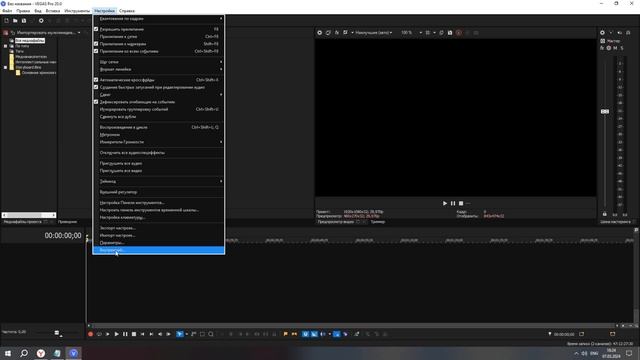Select the Ctrl+F8 item in the settings menu
The height and width of the screenshot is (360, 640).
pos(158,37)
